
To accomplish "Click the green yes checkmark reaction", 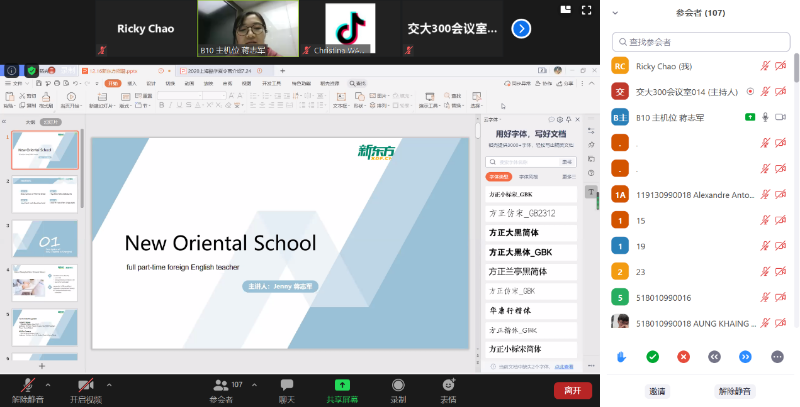I will pos(653,357).
